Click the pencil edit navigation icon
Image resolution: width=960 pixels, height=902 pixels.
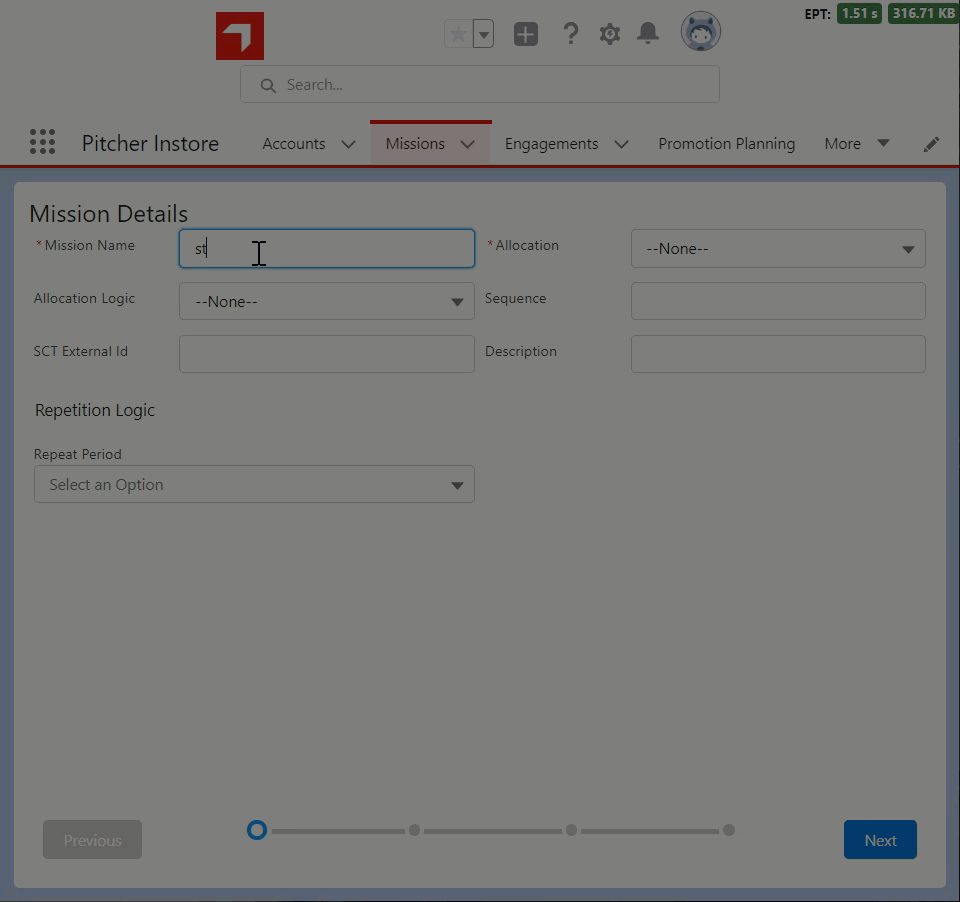click(931, 144)
